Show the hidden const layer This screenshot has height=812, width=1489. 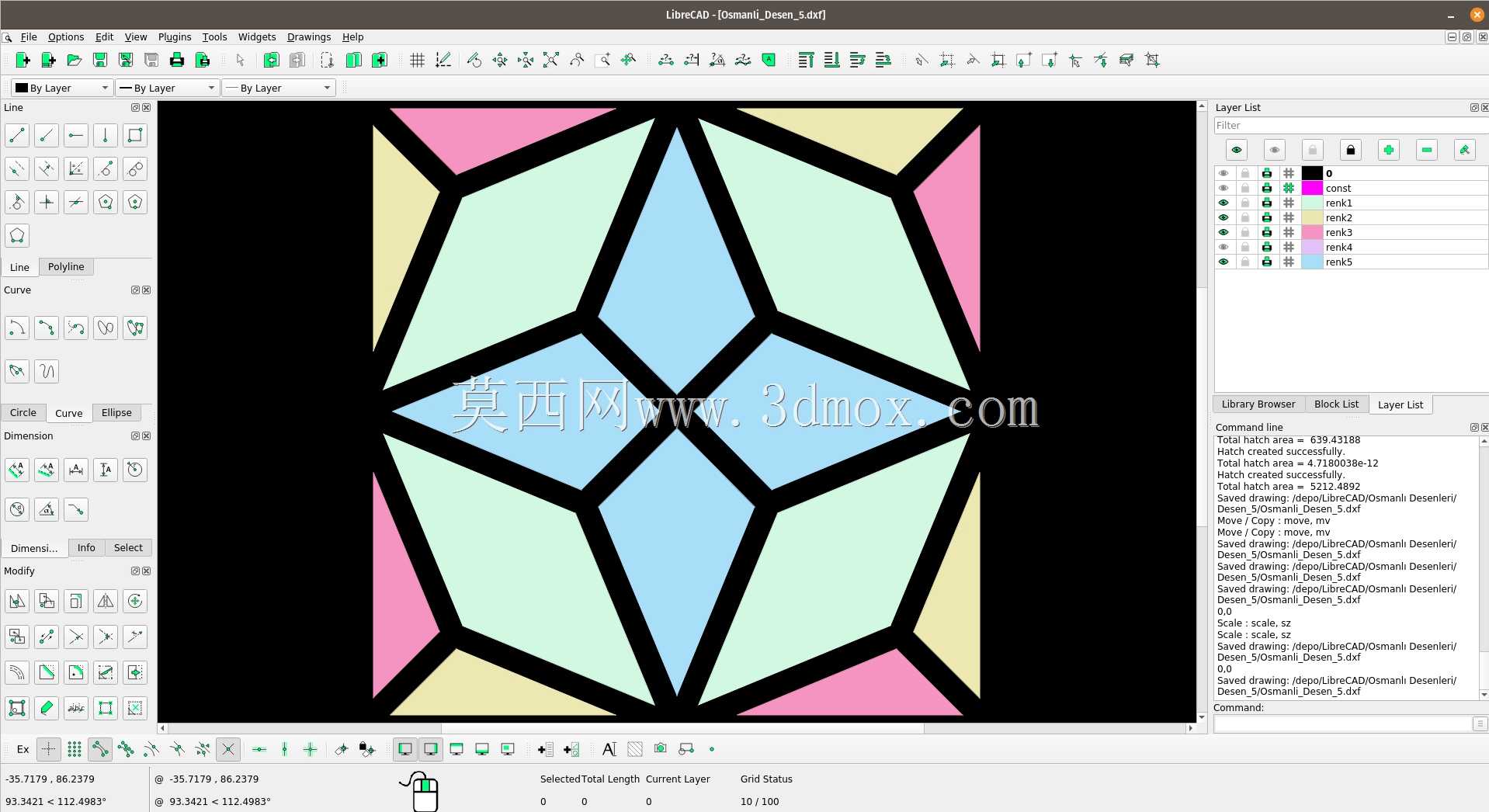pos(1224,189)
